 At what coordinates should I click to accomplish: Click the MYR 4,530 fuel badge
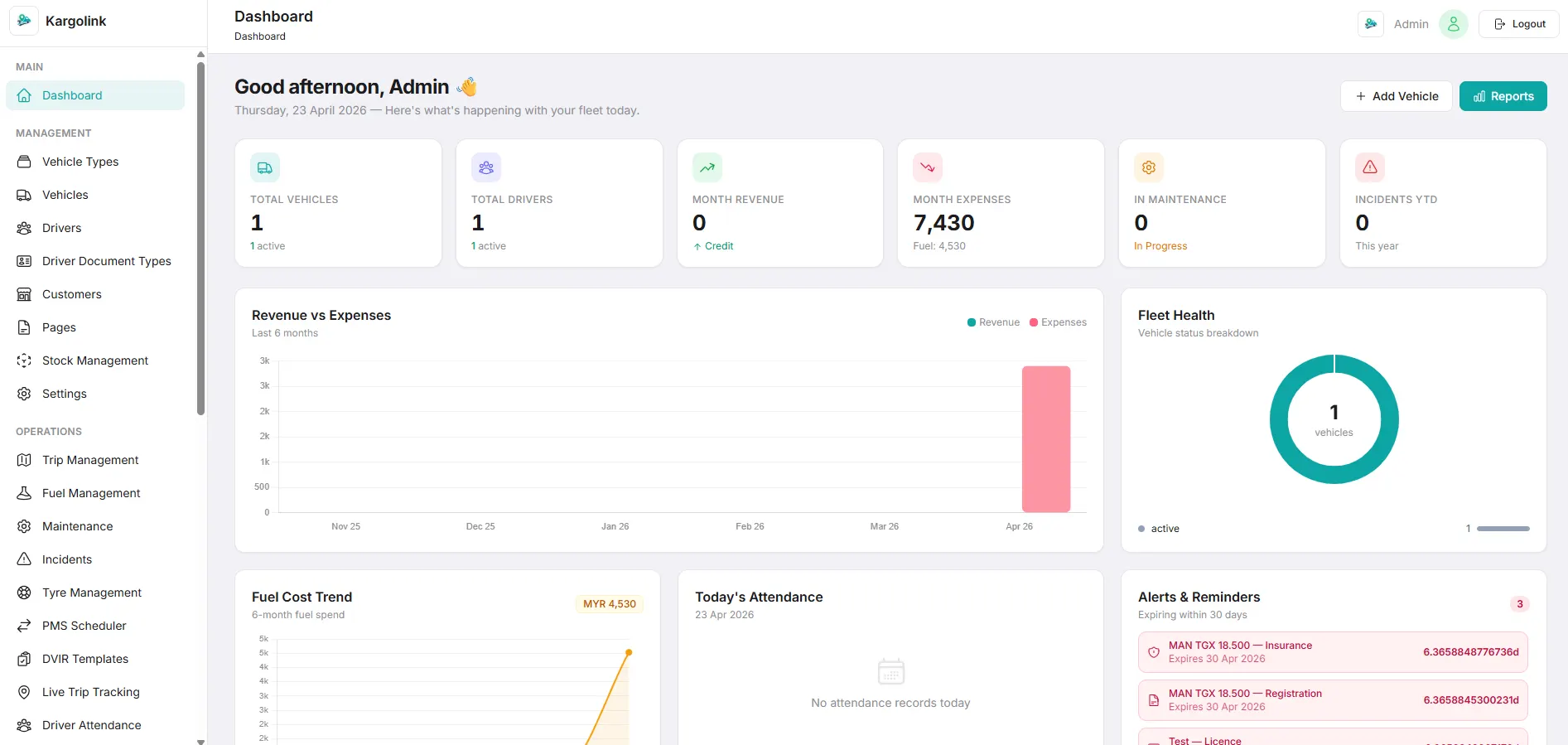[610, 604]
